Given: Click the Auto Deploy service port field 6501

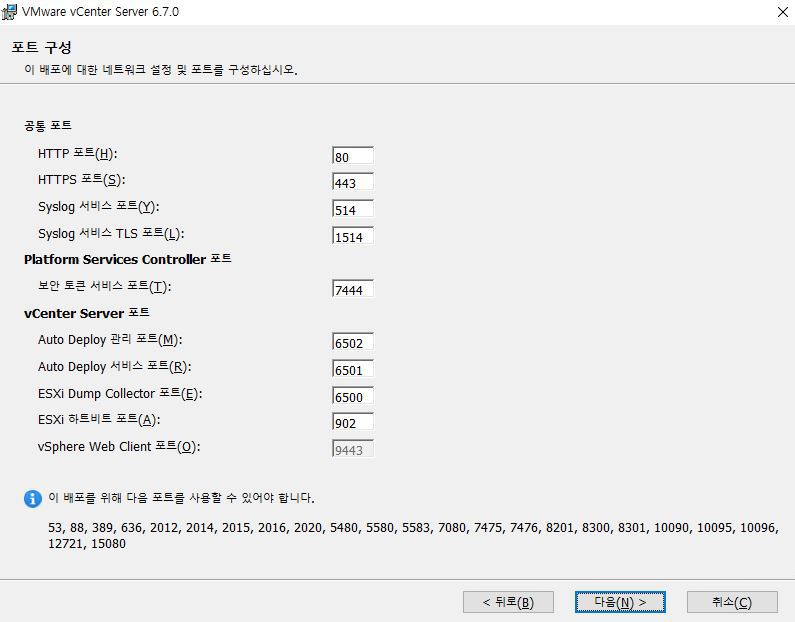Looking at the screenshot, I should [353, 369].
